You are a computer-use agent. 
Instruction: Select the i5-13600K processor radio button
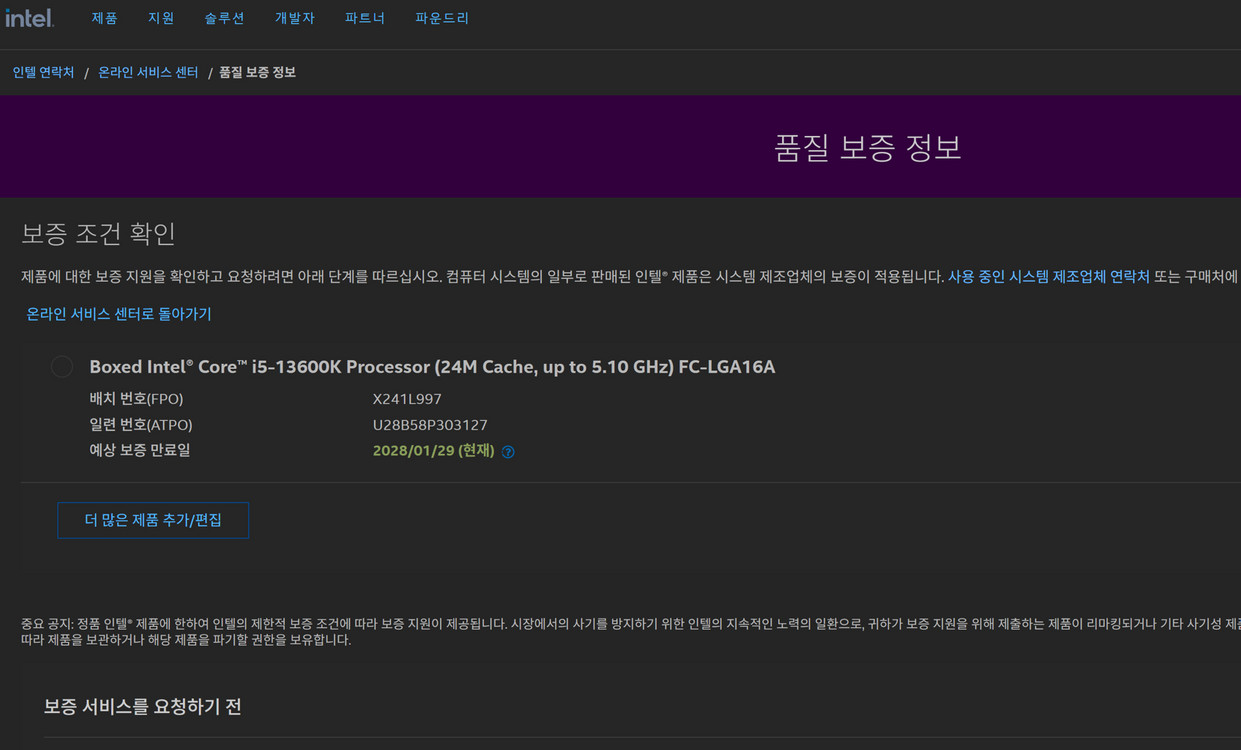(x=62, y=367)
